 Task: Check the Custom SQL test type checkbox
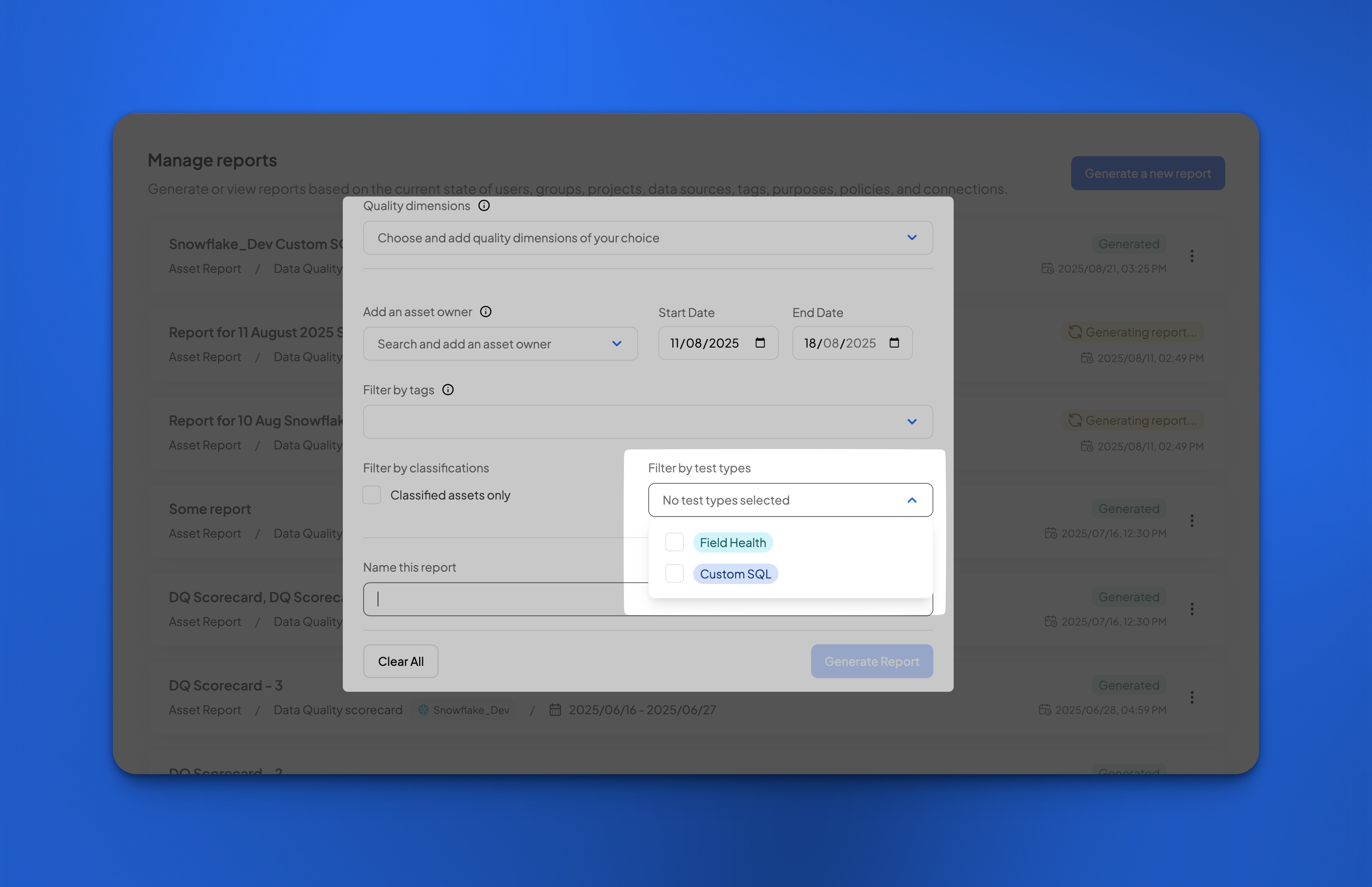pos(674,574)
